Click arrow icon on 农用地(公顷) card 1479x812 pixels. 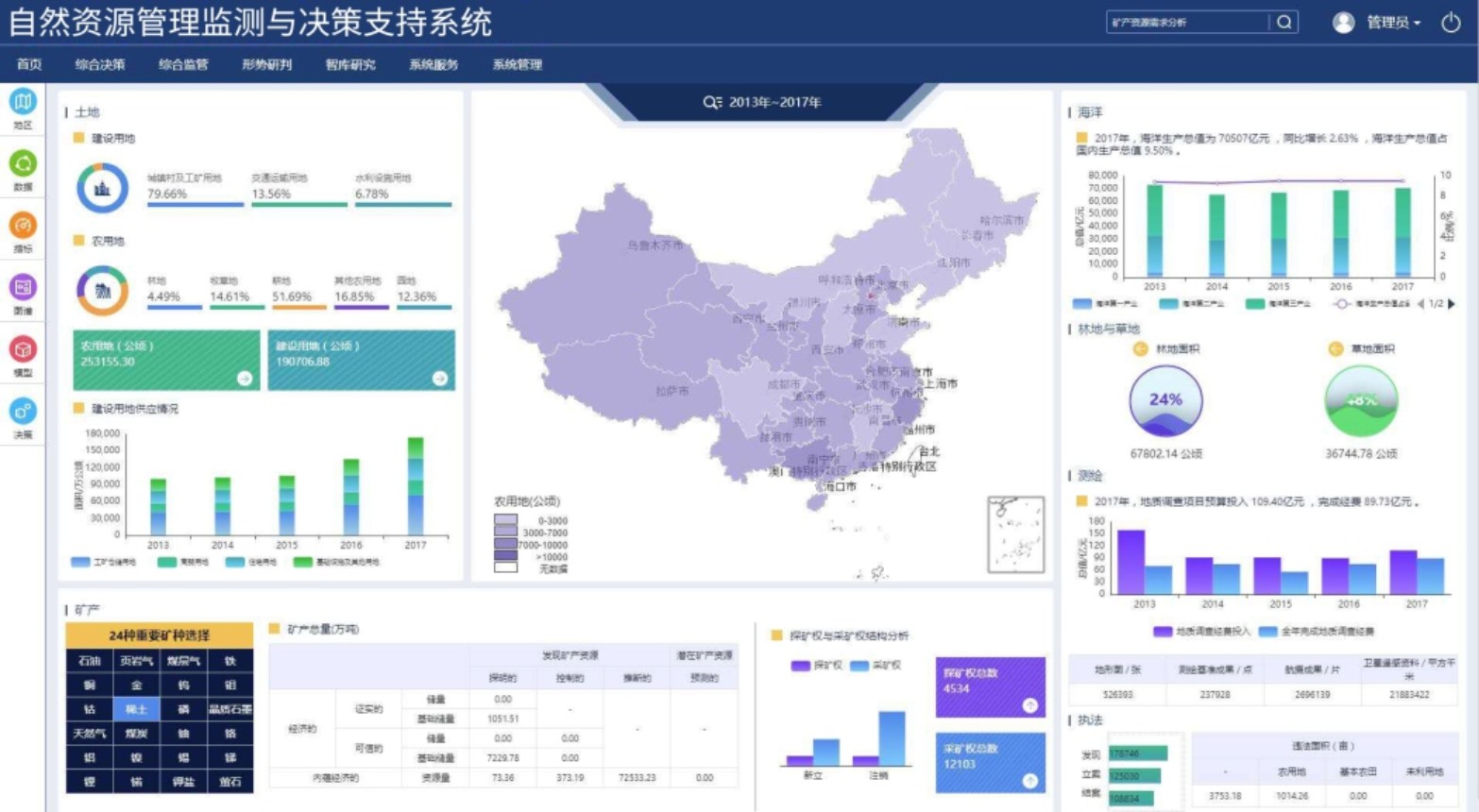(x=245, y=378)
